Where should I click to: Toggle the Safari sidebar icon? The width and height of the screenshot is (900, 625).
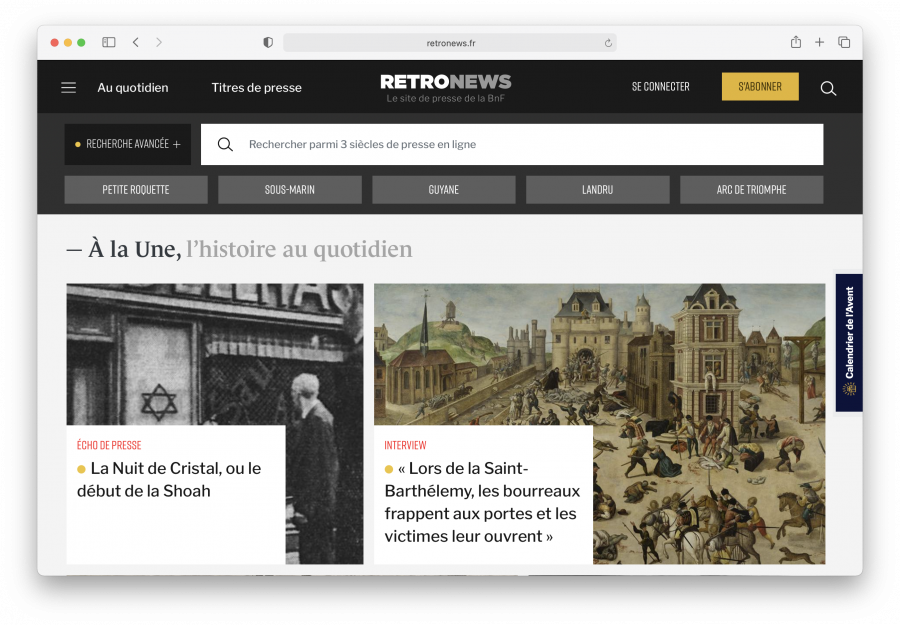pos(108,42)
